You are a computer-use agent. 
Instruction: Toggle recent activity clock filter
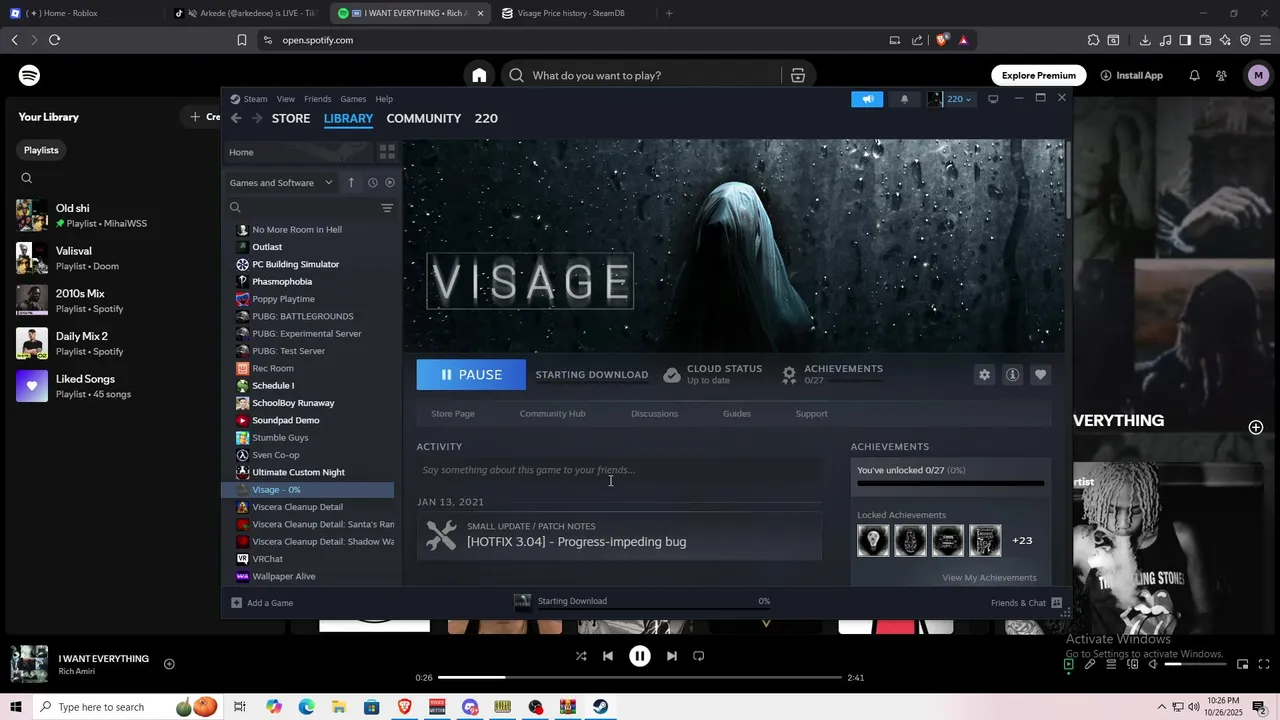pyautogui.click(x=372, y=183)
